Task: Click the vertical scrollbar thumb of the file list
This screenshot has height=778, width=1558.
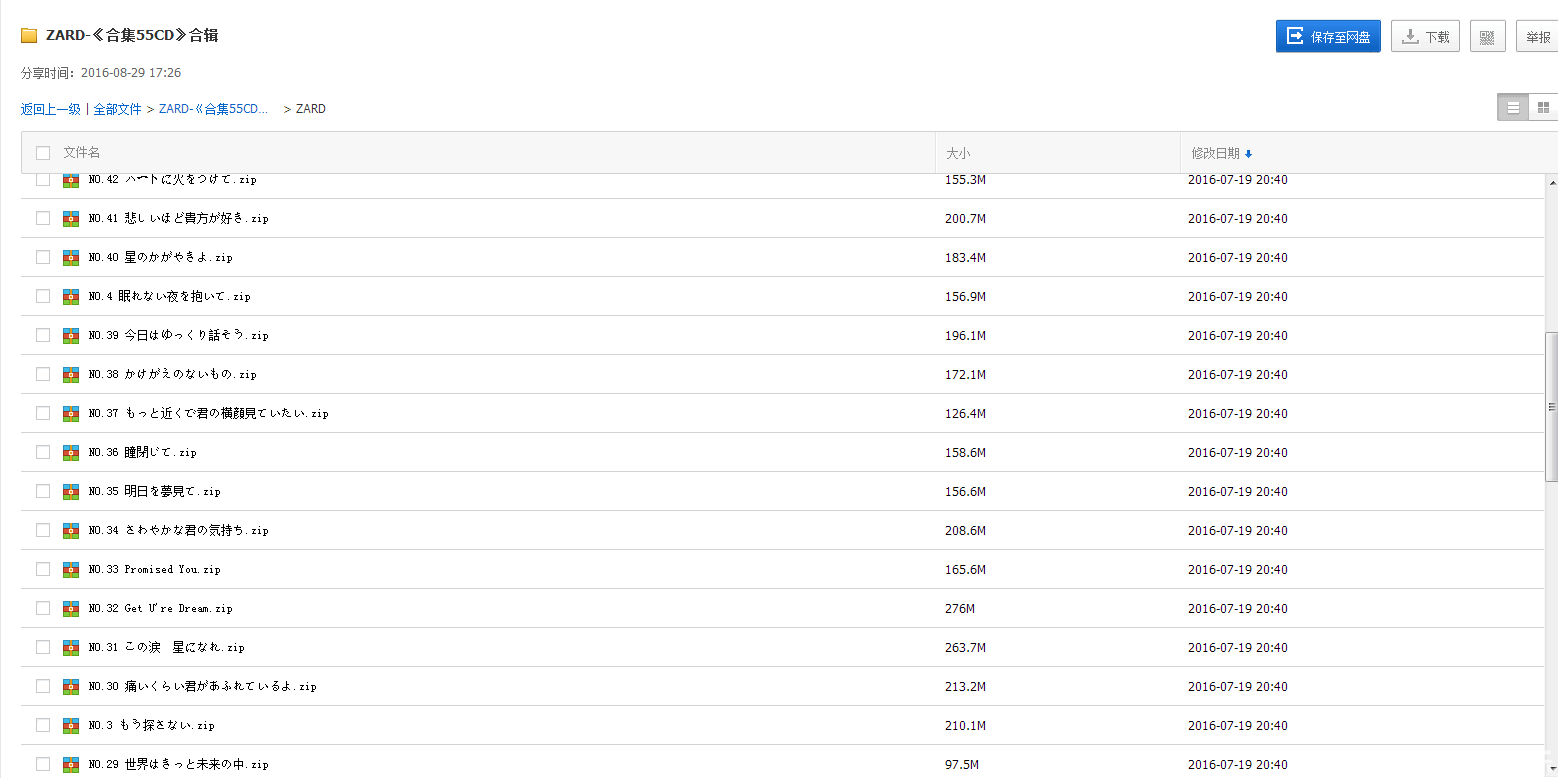Action: (x=1552, y=406)
